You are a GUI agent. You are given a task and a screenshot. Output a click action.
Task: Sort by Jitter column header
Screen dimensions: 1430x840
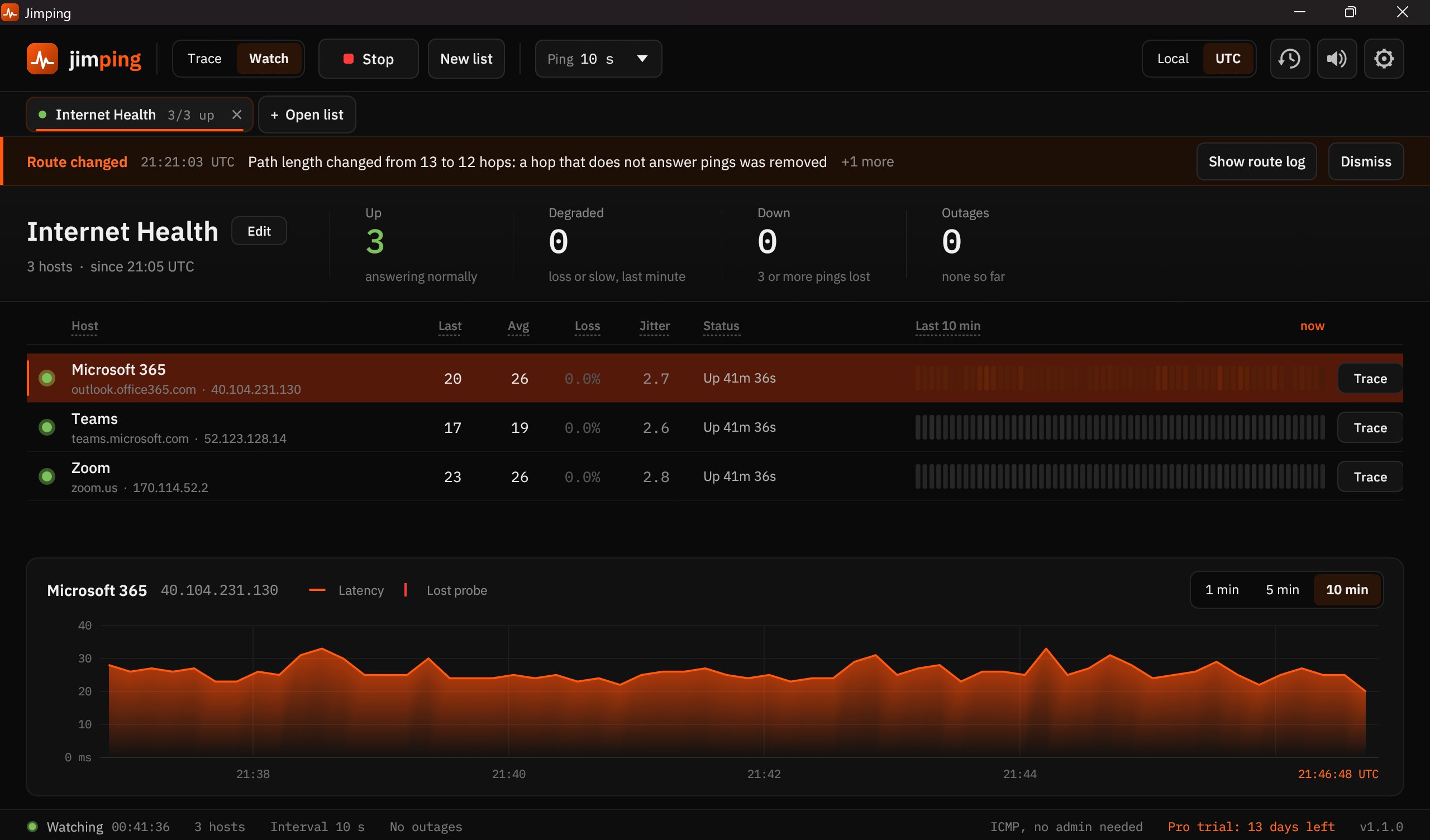[654, 326]
